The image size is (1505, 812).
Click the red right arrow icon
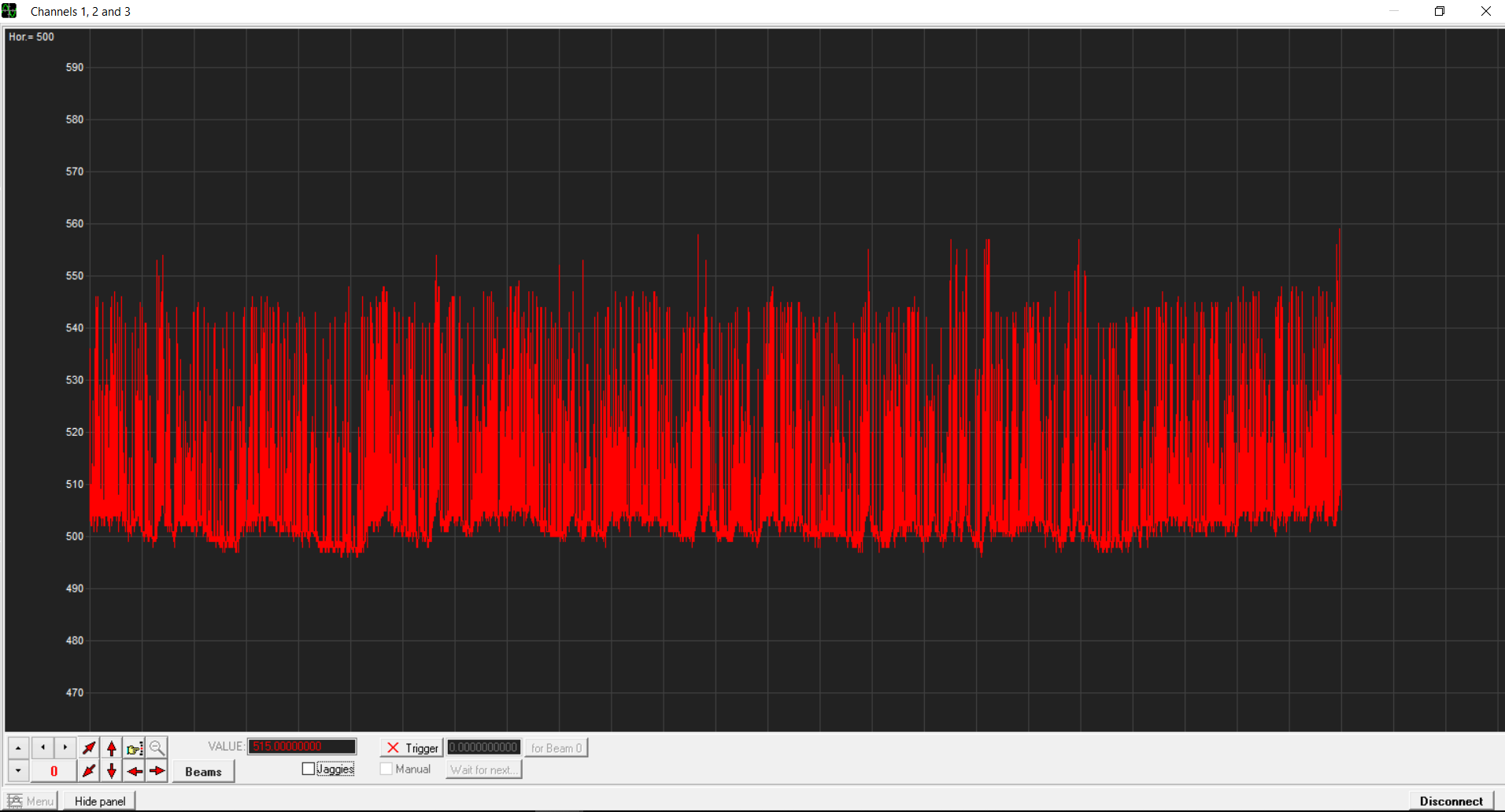157,771
